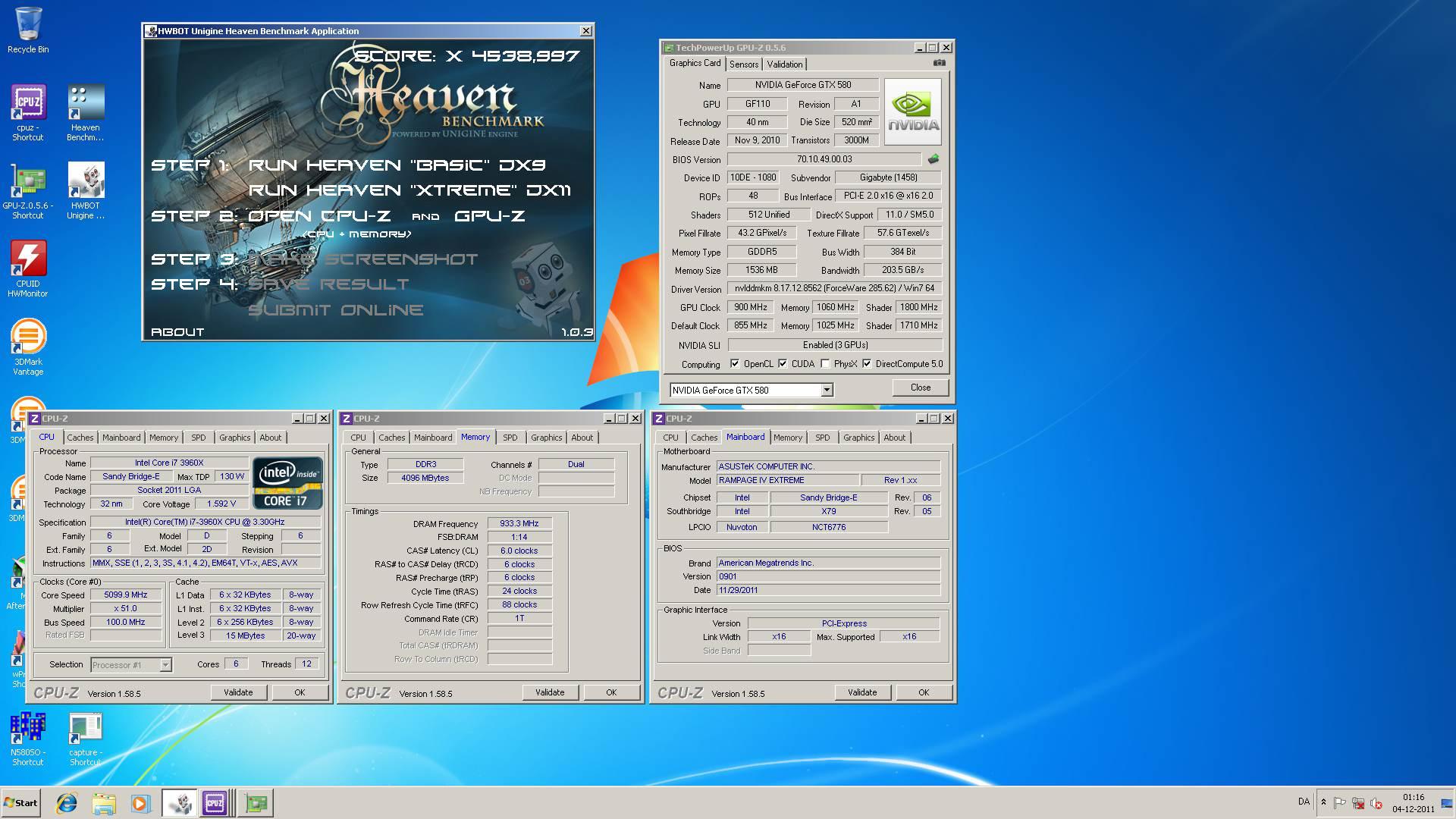
Task: Open Windows Media Player from the taskbar
Action: pos(140,803)
